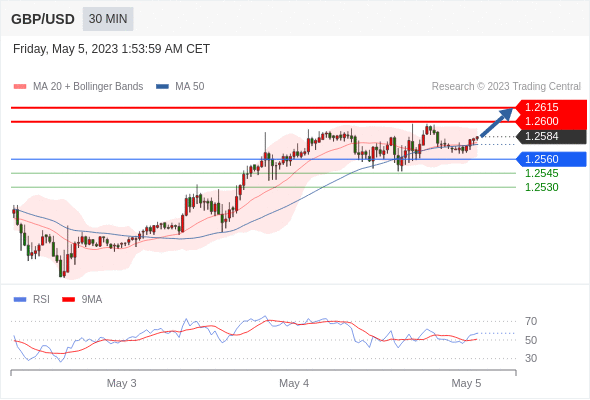Viewport: 590px width, 400px height.
Task: Click the green 1.2545 support label
Action: pos(541,173)
